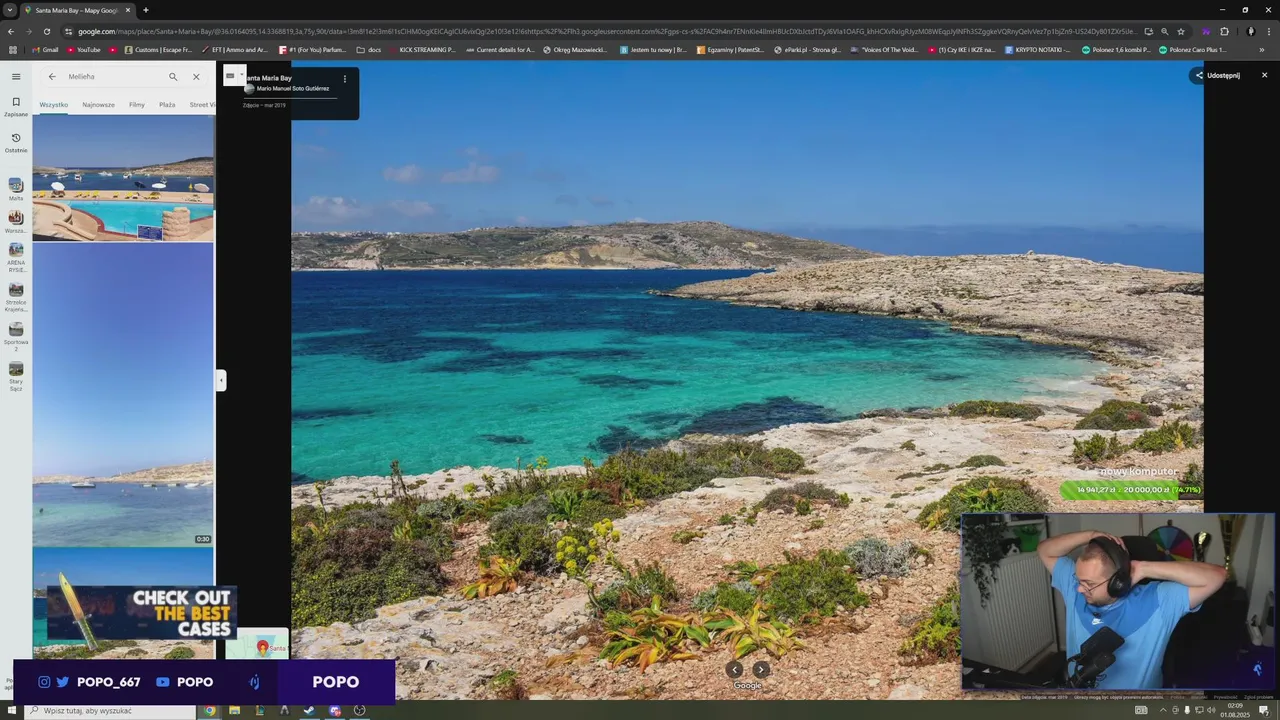The width and height of the screenshot is (1280, 720).
Task: Open the ARENA RYSIE recent place shortcut
Action: point(16,257)
